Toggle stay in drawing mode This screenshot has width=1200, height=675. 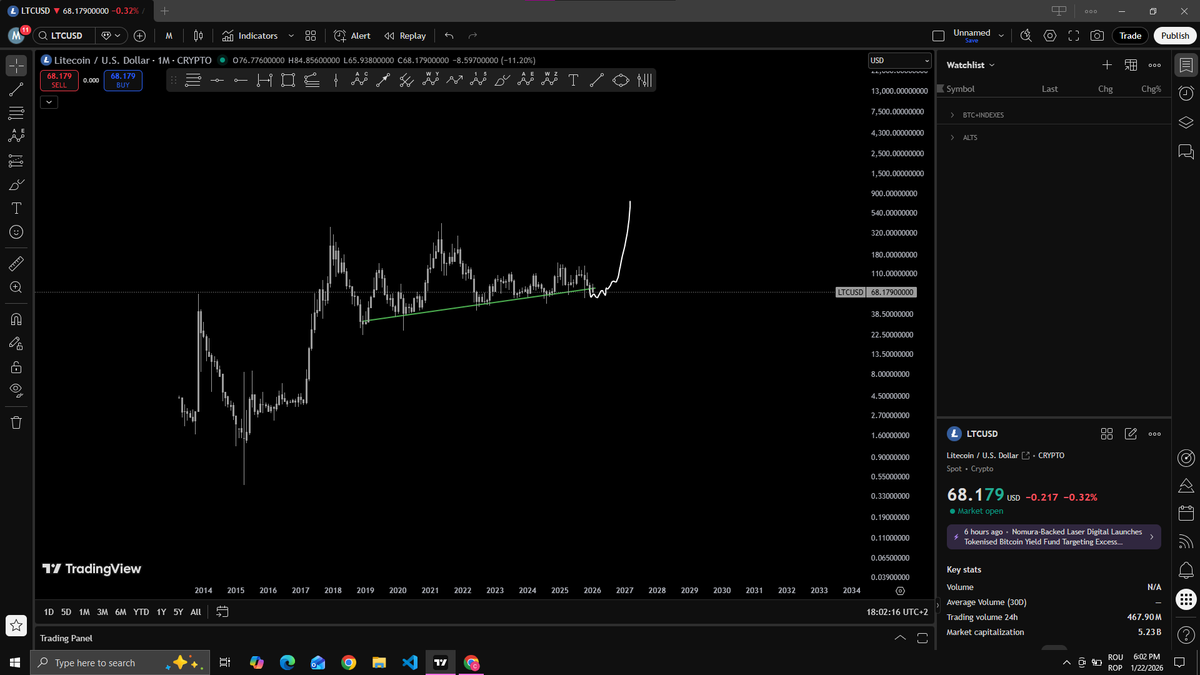(x=16, y=343)
